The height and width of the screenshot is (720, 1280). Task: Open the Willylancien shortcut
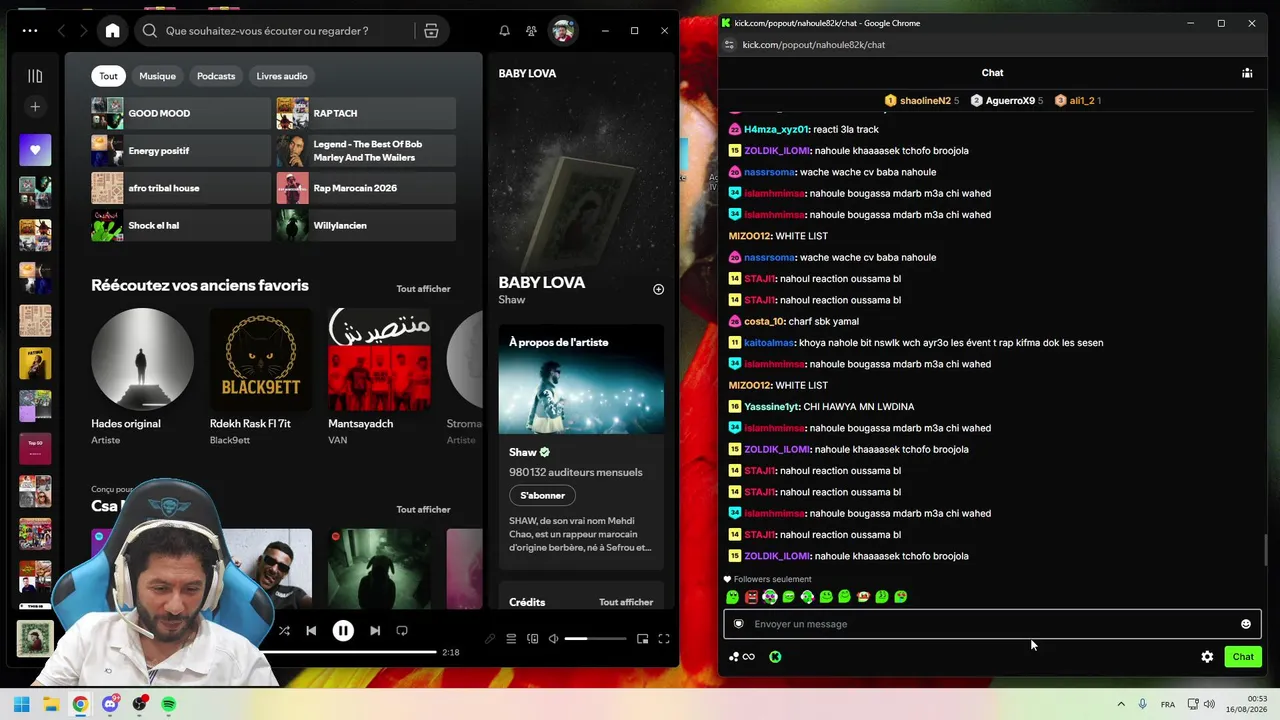tap(366, 225)
